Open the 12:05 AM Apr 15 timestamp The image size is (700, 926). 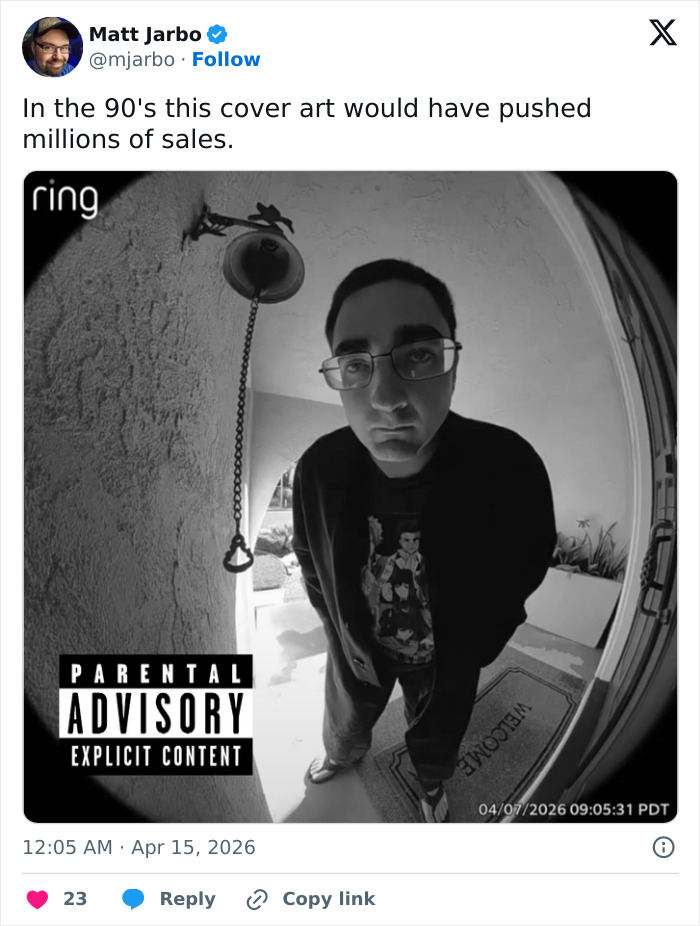pyautogui.click(x=139, y=847)
